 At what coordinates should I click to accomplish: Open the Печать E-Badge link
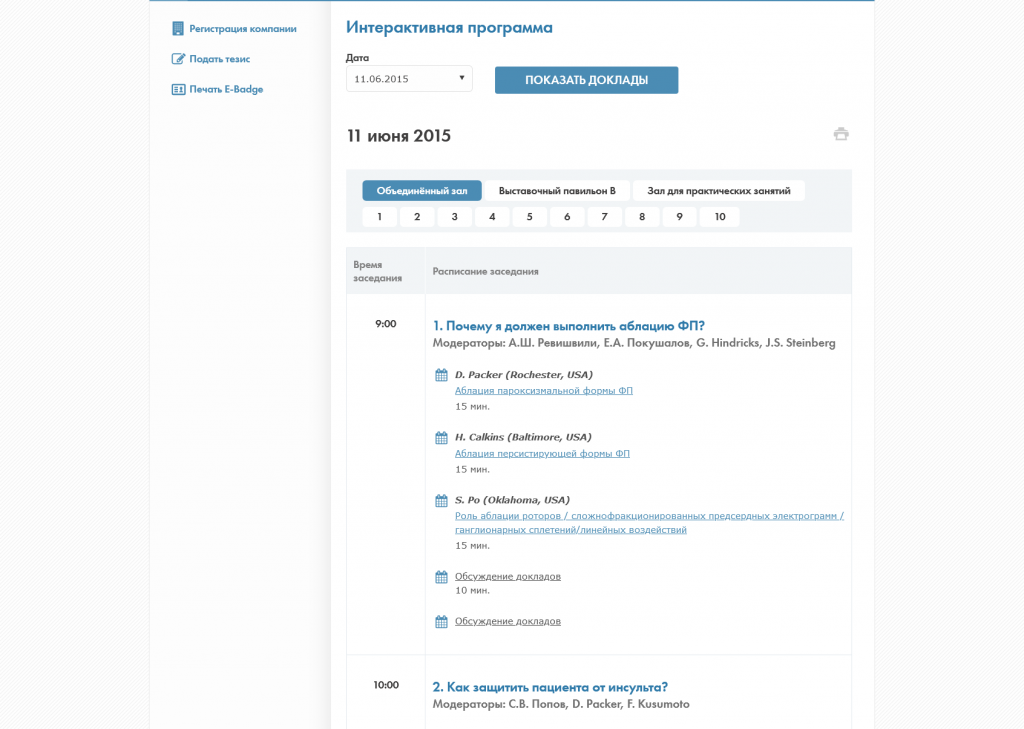(226, 89)
